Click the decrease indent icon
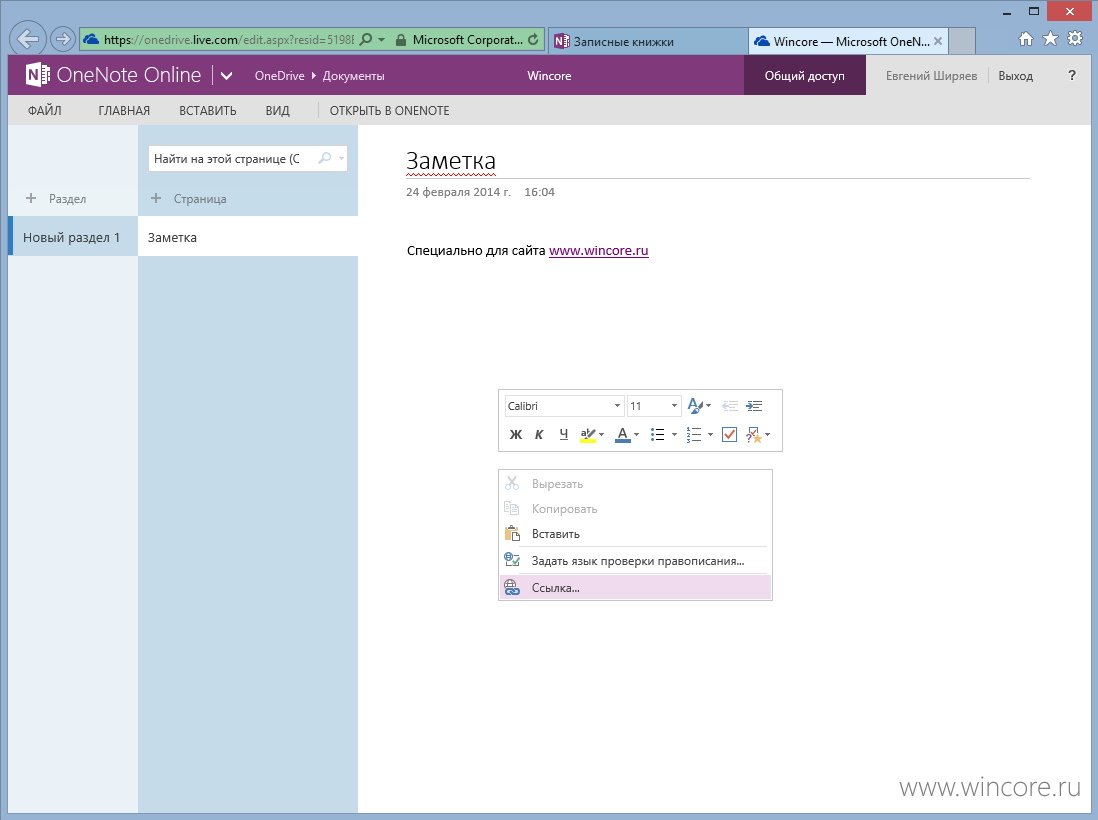 730,405
